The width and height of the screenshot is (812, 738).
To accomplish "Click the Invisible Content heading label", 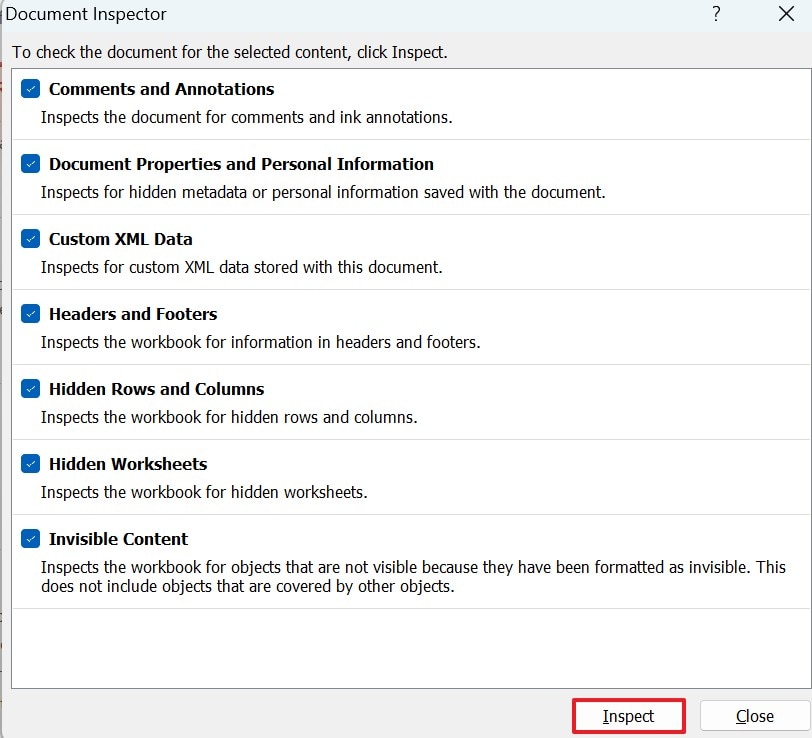I will [x=118, y=539].
